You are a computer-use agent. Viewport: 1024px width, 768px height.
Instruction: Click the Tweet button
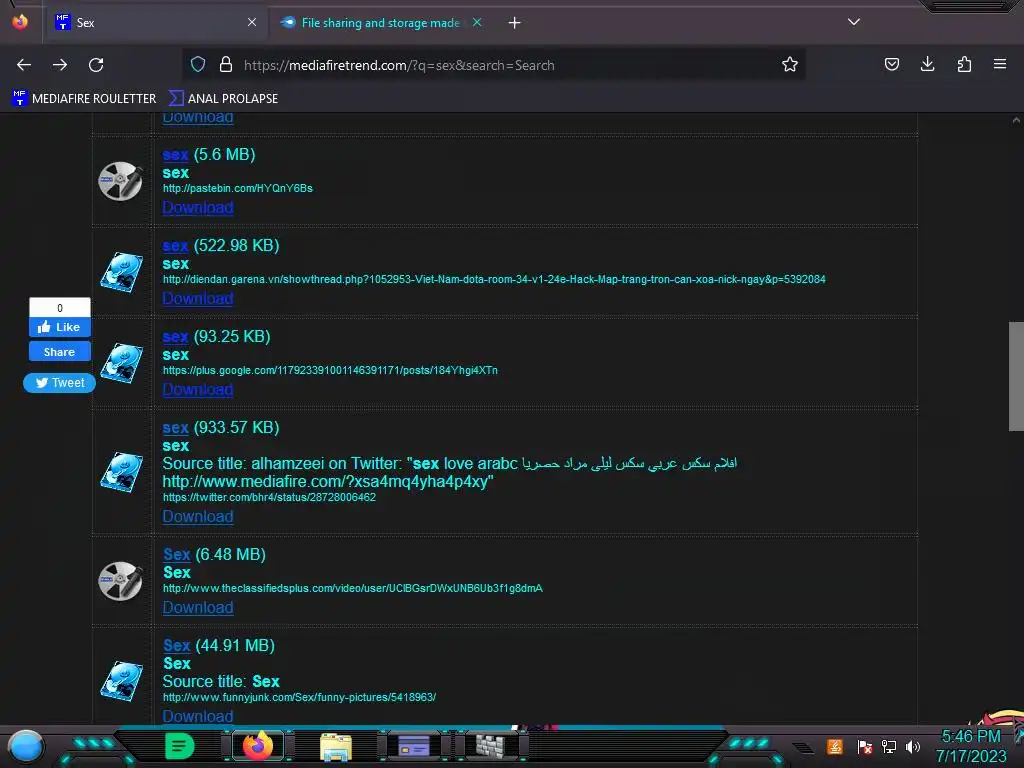59,383
